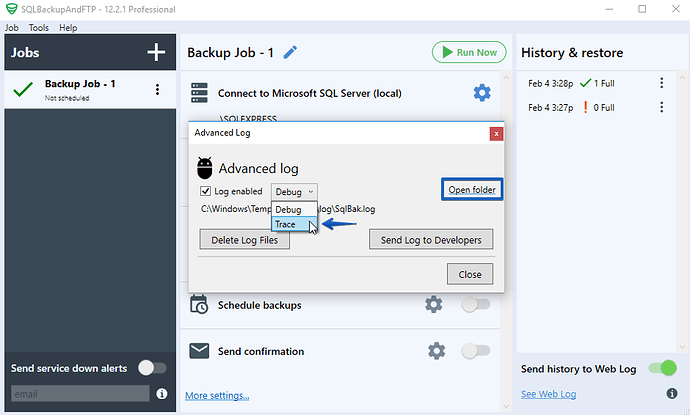This screenshot has height=415, width=690.
Task: Open Schedule backups settings gear
Action: click(433, 305)
